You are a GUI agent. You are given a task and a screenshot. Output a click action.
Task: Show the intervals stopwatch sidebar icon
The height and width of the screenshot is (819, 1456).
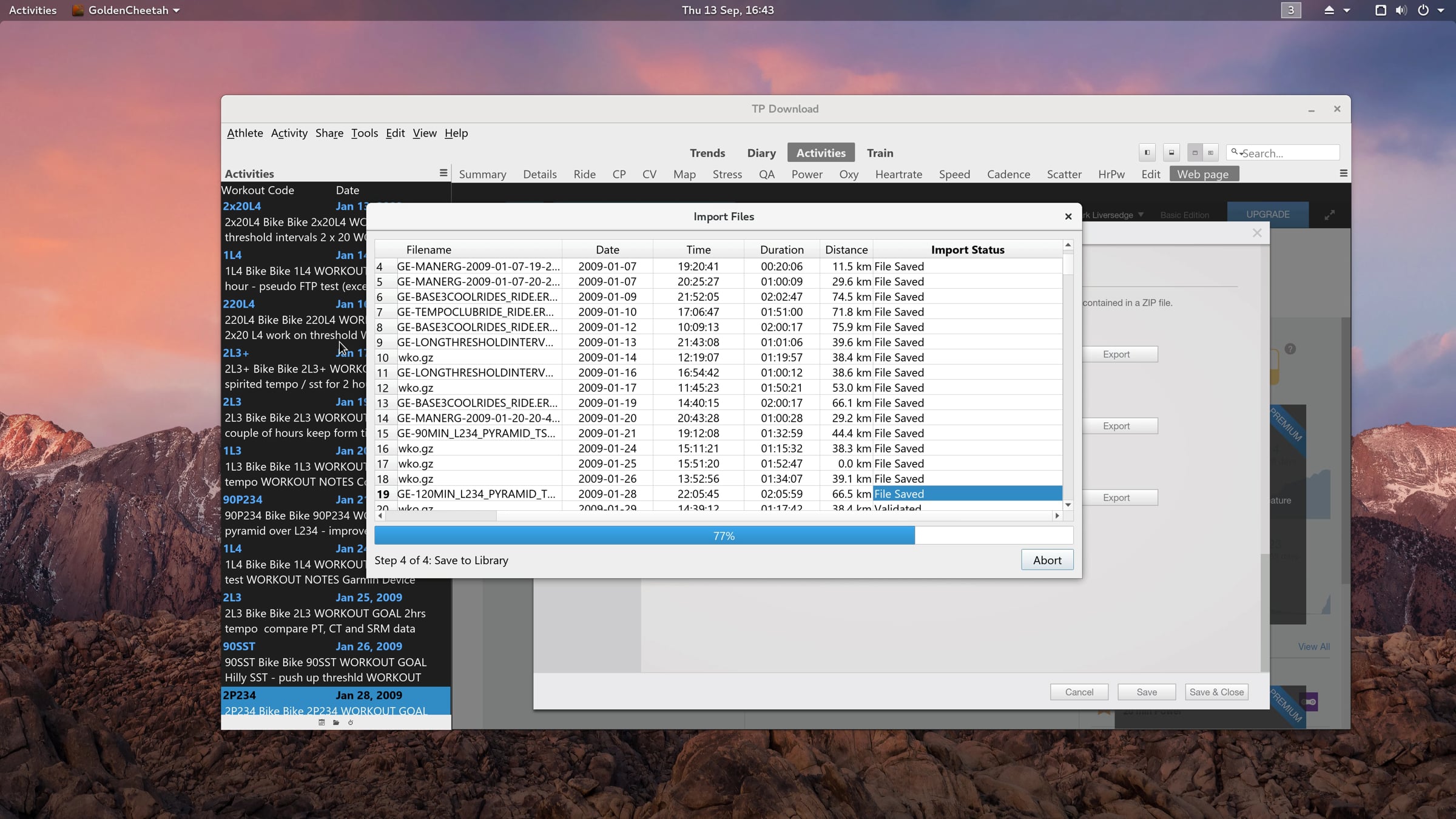point(351,722)
